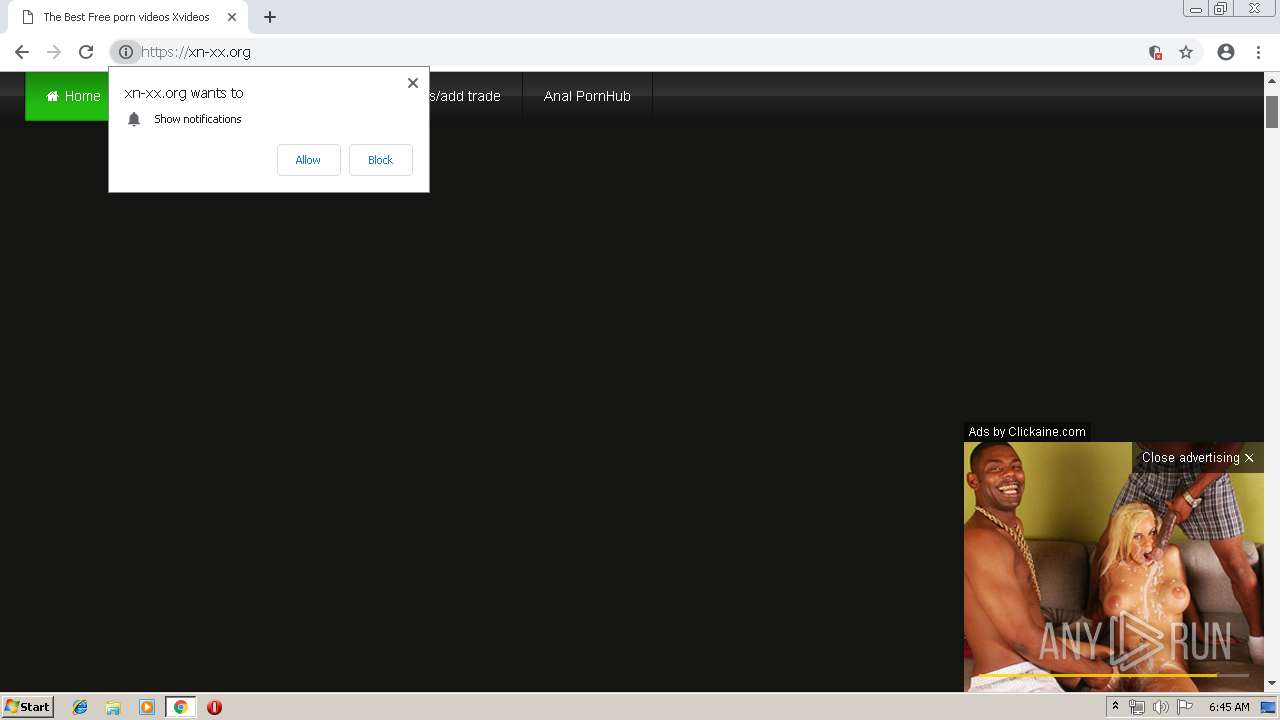Click the notification bell icon in popup
The image size is (1280, 720).
tap(134, 119)
